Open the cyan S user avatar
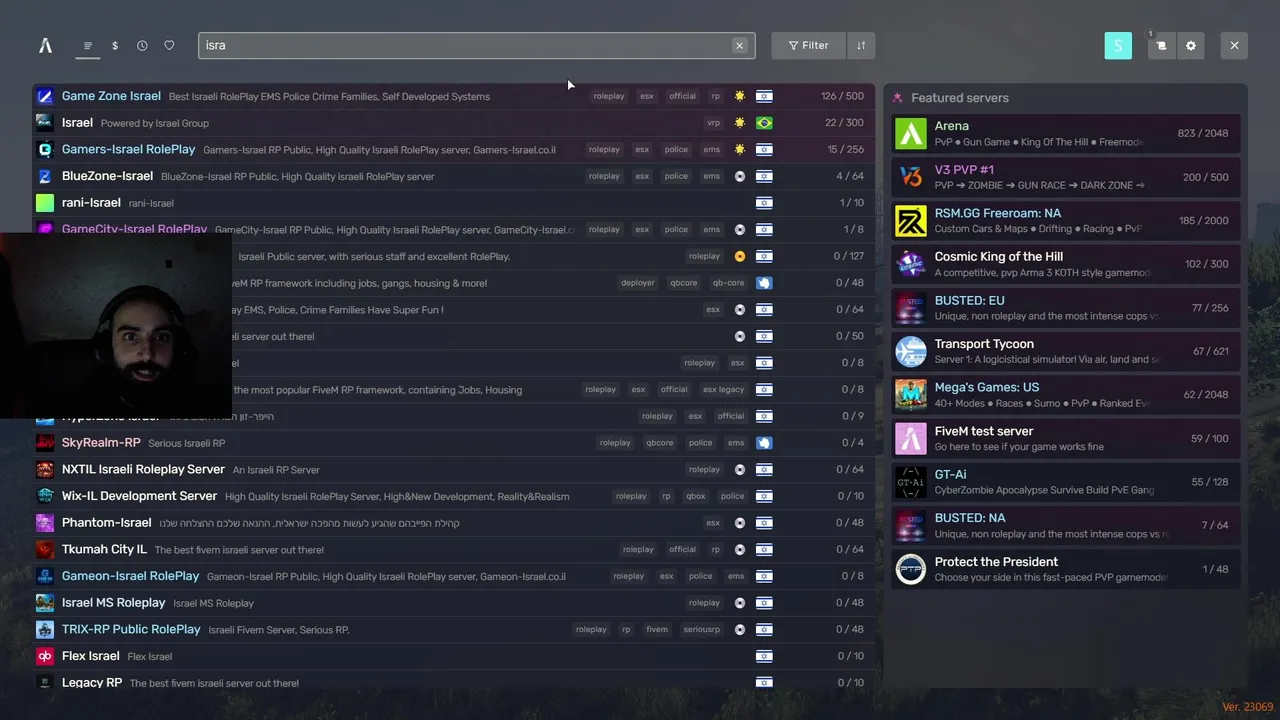This screenshot has height=720, width=1280. (x=1118, y=45)
